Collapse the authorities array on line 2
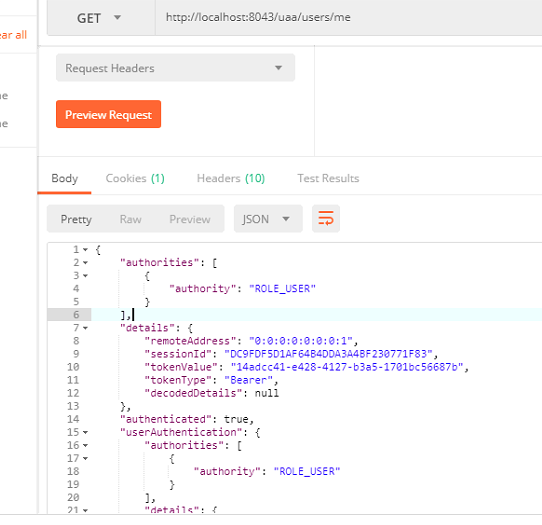542x525 pixels. (x=85, y=263)
